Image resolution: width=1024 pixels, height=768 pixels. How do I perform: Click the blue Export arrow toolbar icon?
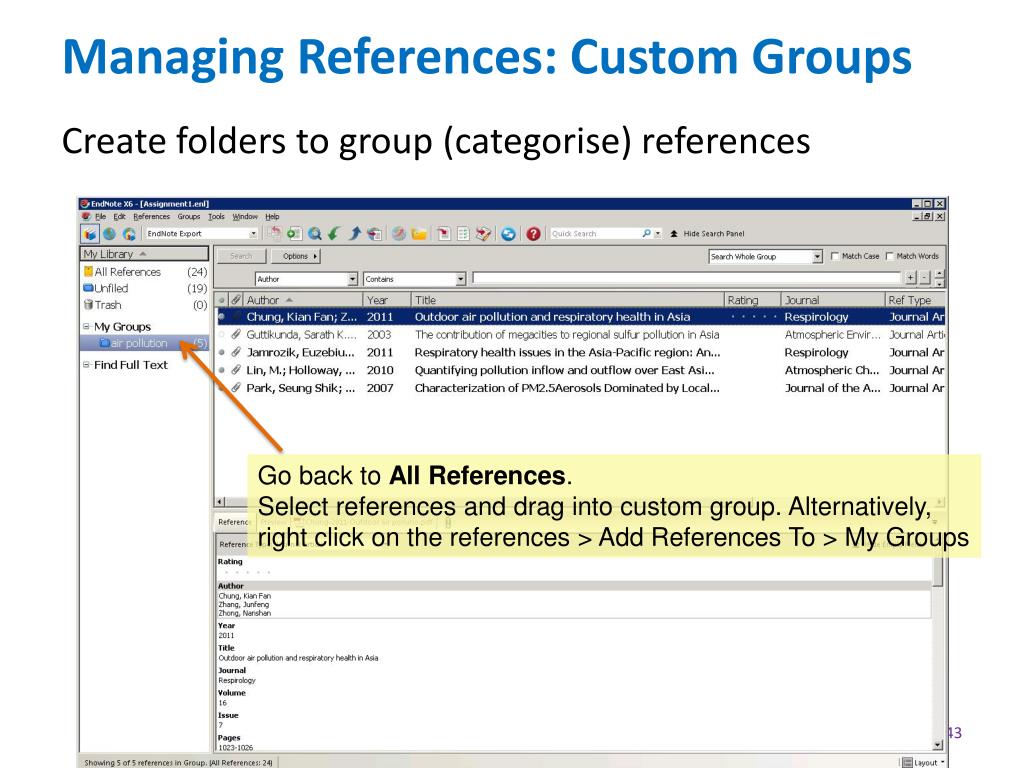pos(355,234)
